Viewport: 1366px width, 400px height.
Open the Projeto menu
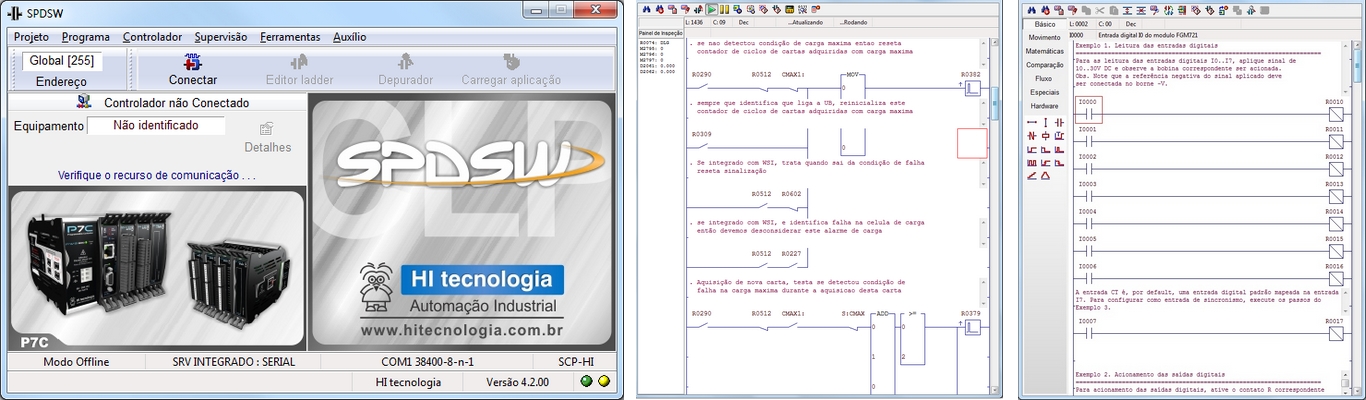pyautogui.click(x=31, y=37)
